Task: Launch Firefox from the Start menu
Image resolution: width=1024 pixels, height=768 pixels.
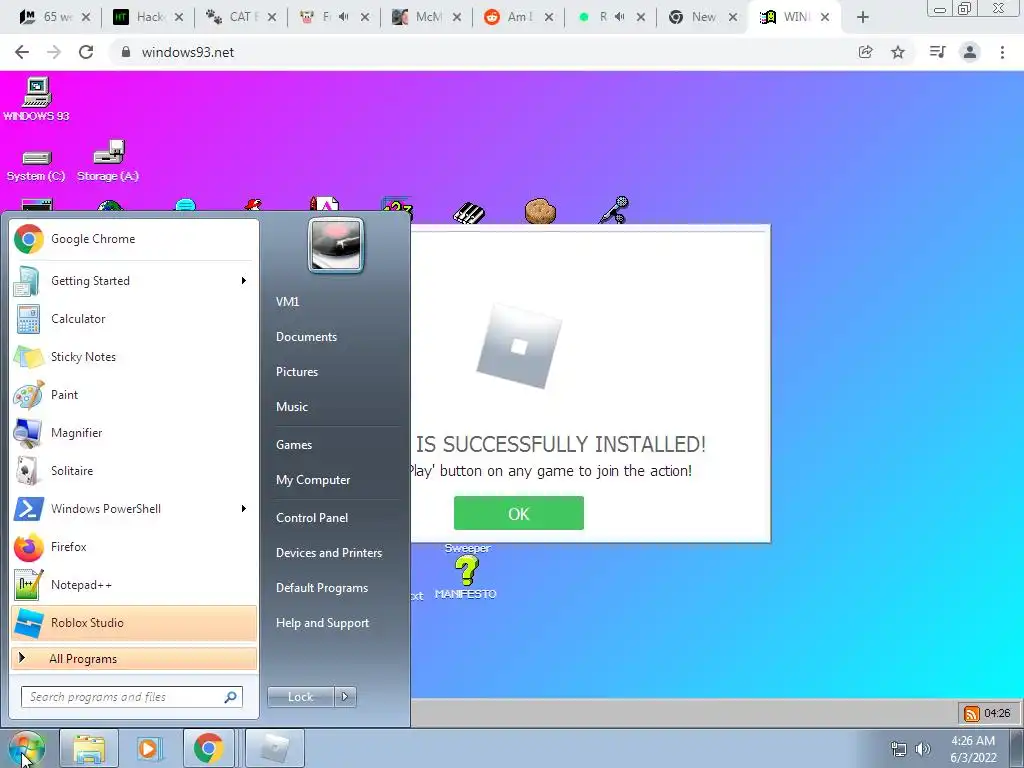Action: tap(134, 547)
